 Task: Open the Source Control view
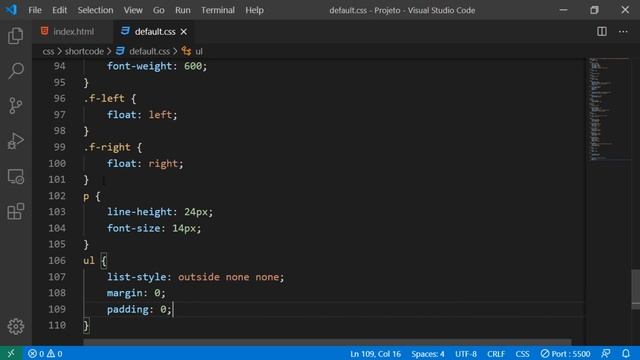pyautogui.click(x=16, y=106)
